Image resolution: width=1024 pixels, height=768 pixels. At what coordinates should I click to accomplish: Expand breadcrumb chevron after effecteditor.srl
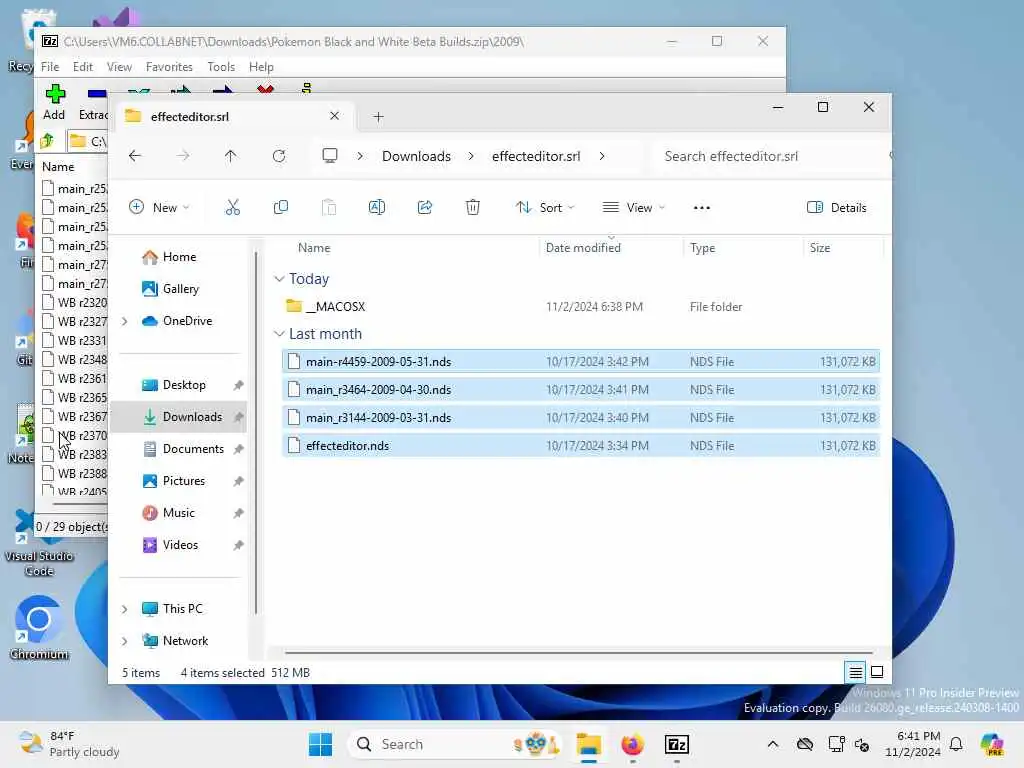click(601, 156)
